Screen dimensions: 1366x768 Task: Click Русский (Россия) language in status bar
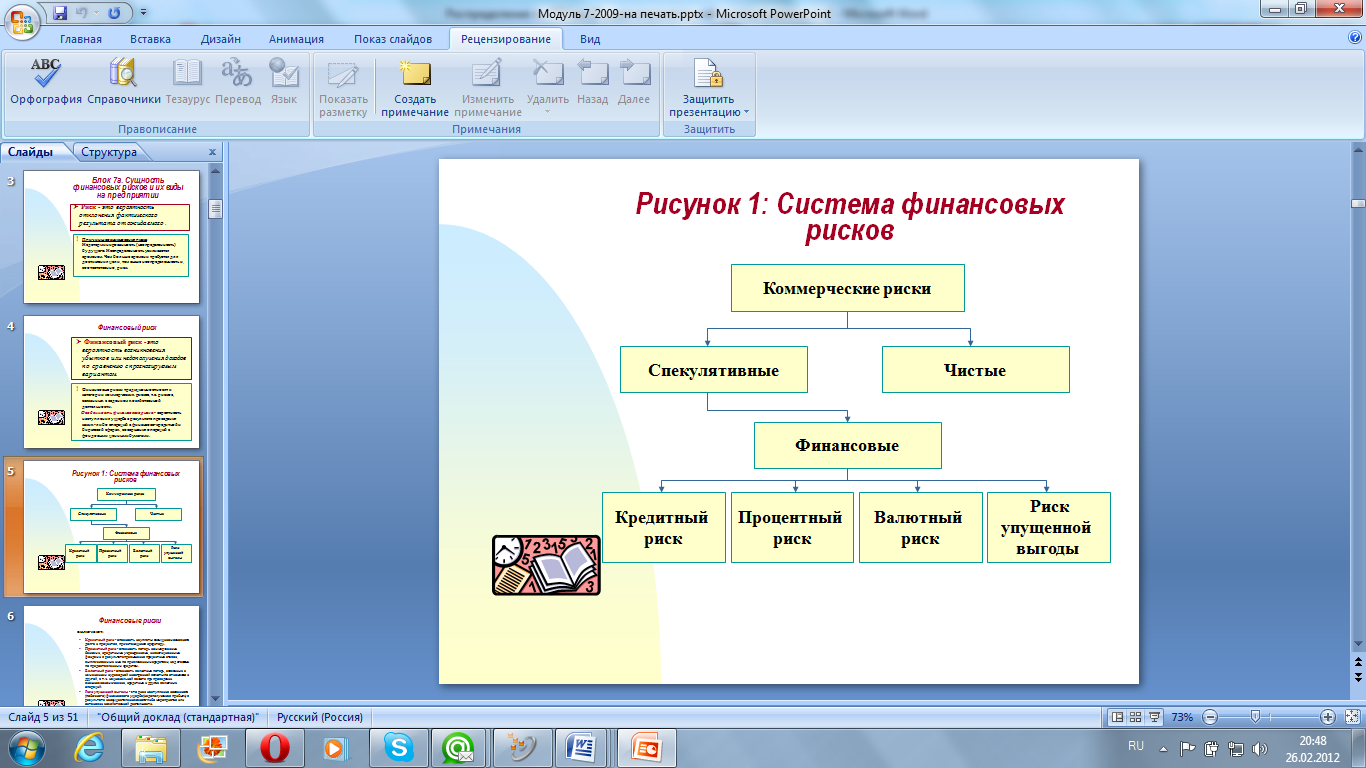[320, 717]
